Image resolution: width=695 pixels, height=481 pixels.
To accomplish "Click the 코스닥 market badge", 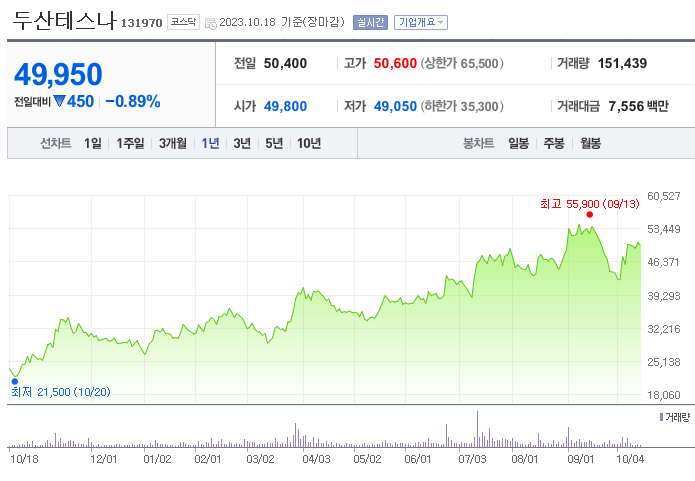I will point(184,22).
